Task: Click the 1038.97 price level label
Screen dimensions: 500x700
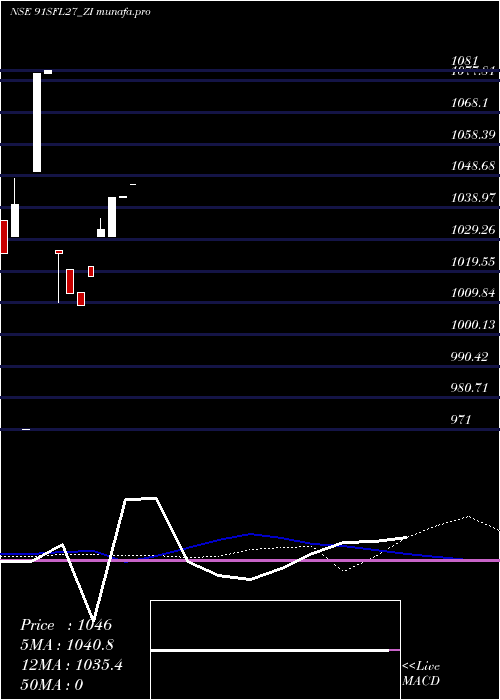Action: (x=473, y=197)
